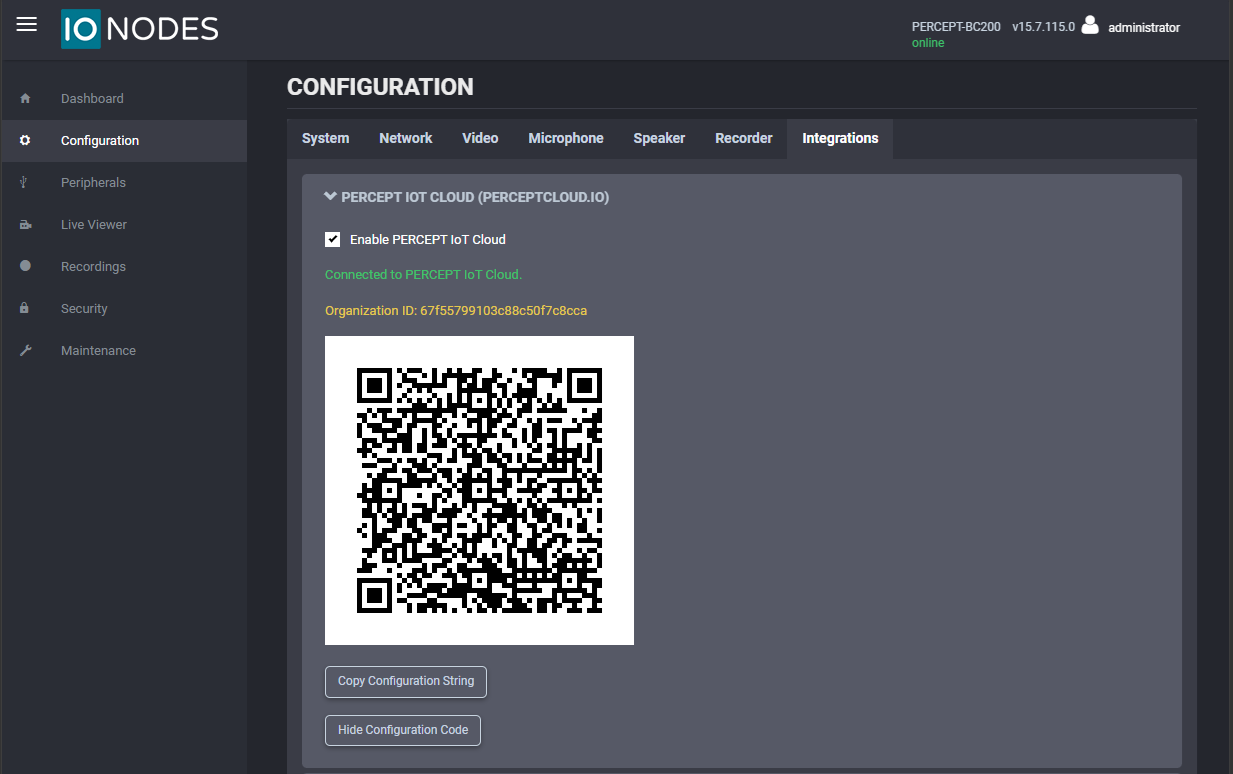Open the Microphone tab

(566, 139)
